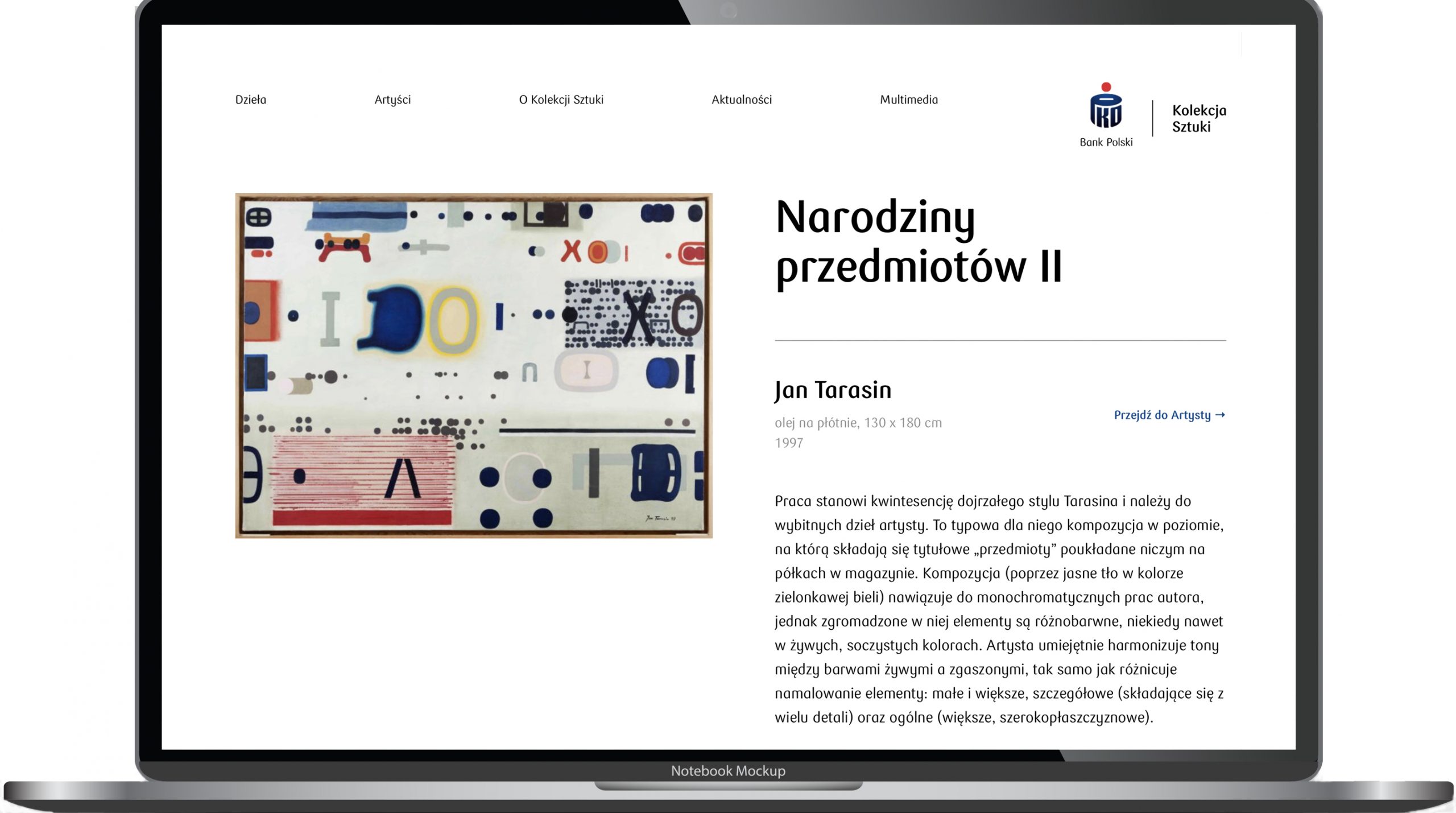This screenshot has height=813, width=1456.
Task: Click the artist name Jan Tarasin
Action: [x=833, y=390]
